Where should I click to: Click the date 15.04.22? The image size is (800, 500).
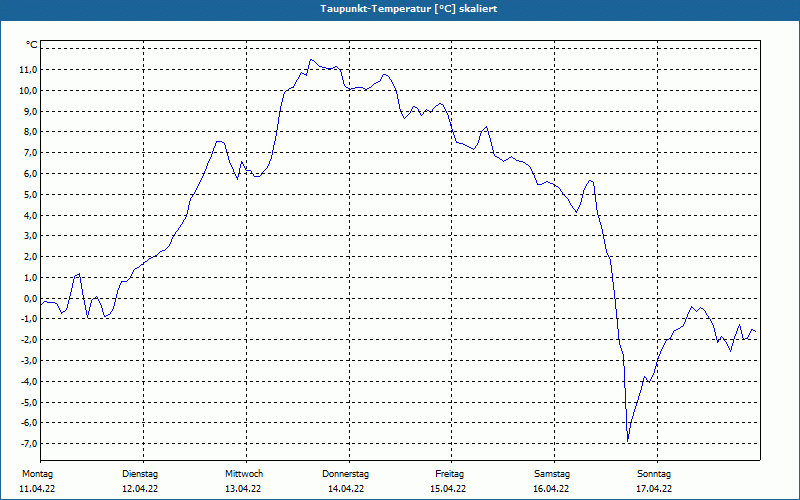(448, 489)
